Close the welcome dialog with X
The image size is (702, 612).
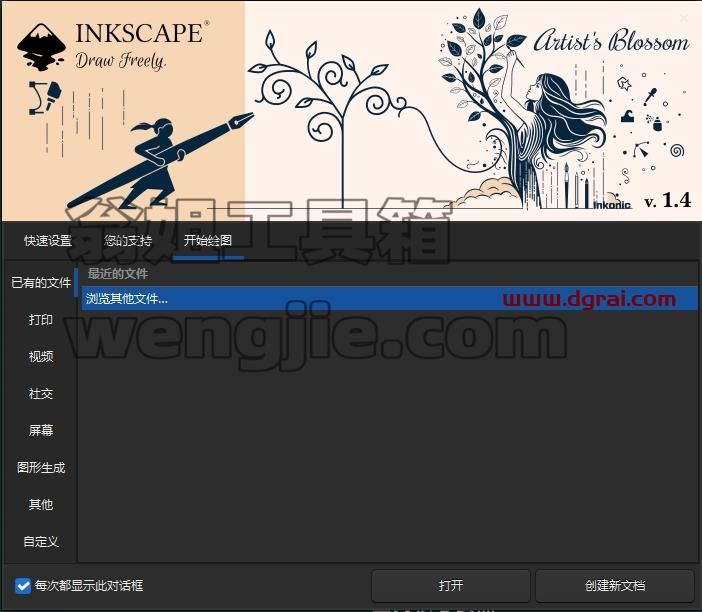(684, 18)
